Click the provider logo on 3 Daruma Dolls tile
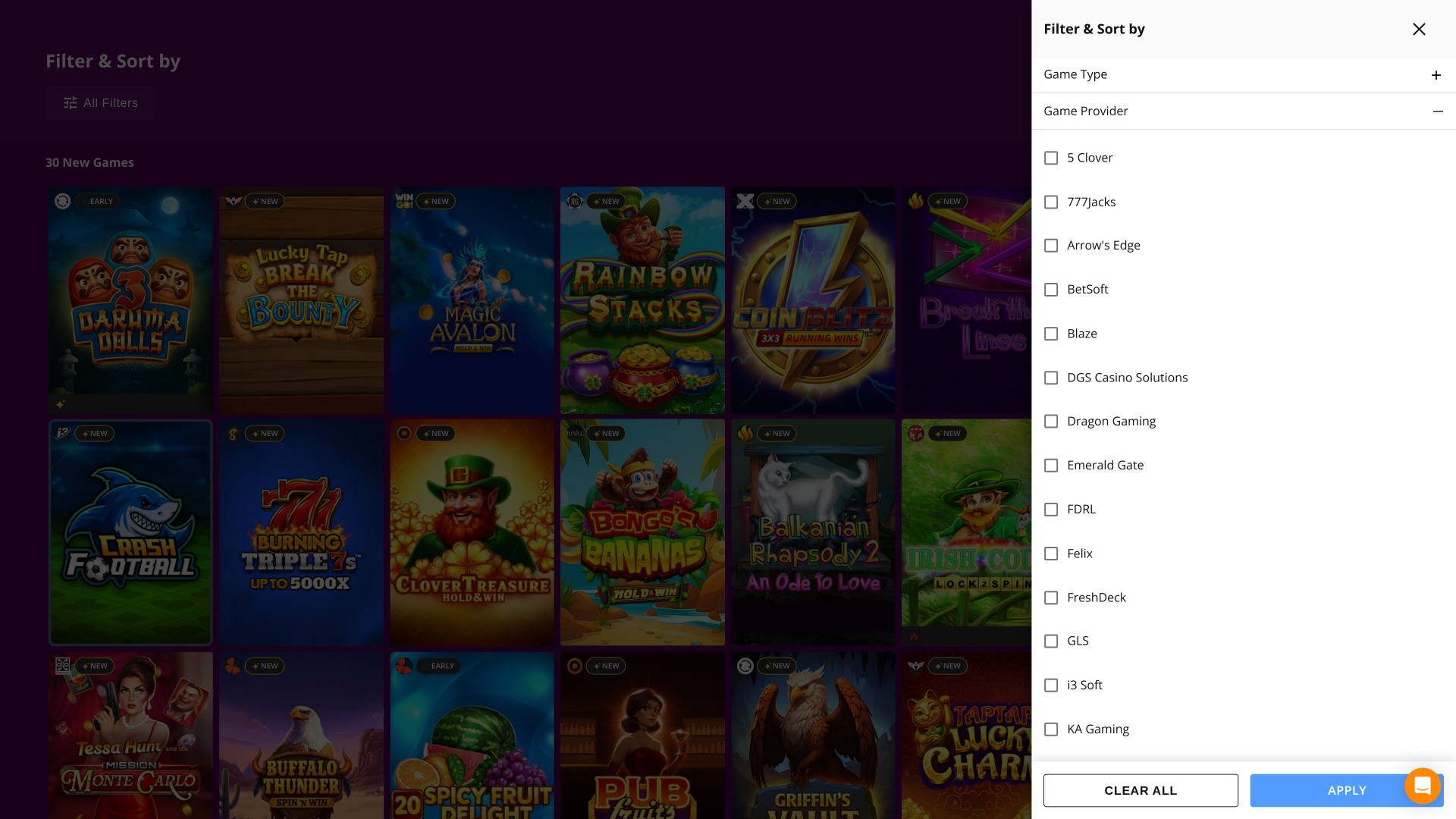 click(63, 201)
